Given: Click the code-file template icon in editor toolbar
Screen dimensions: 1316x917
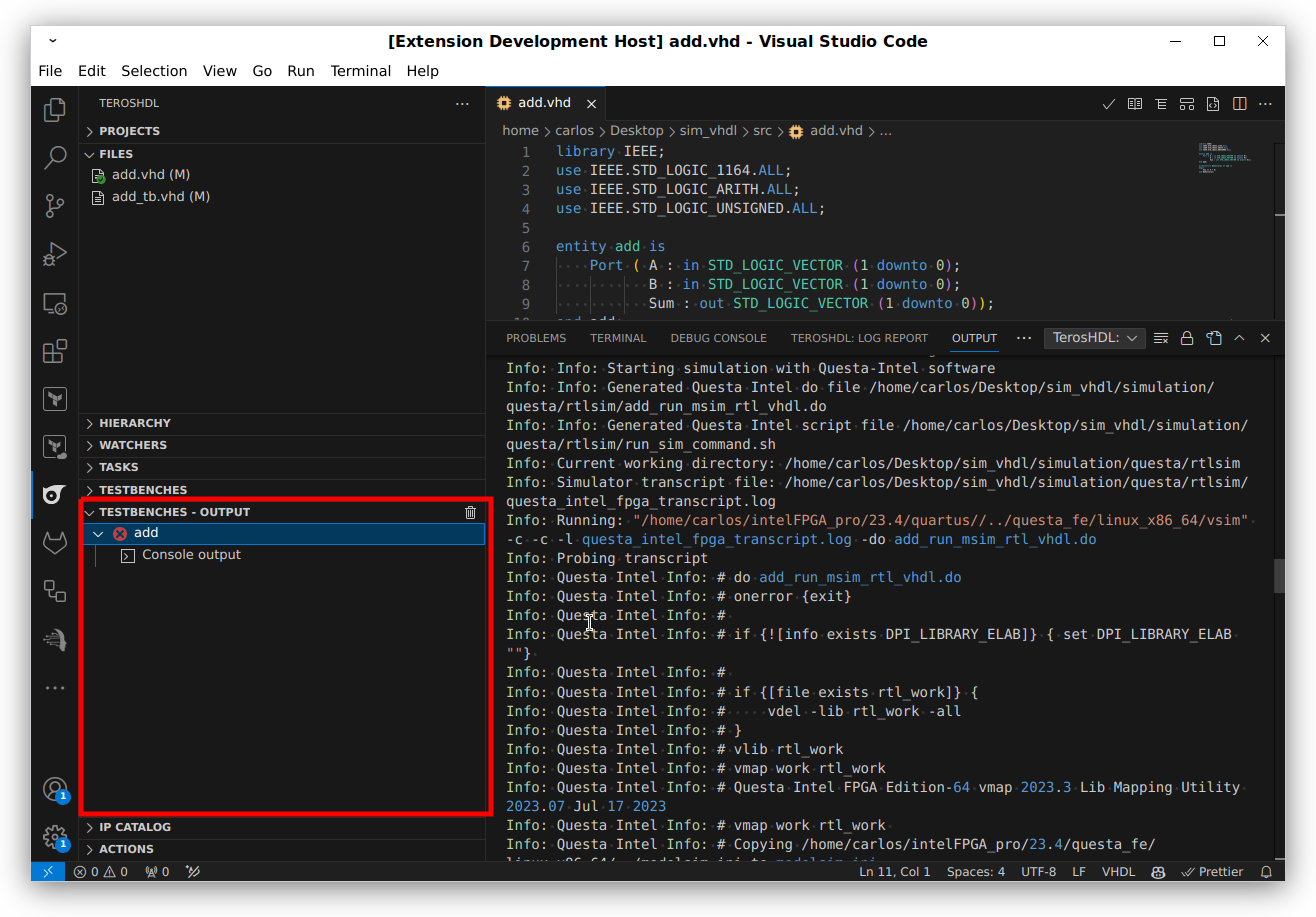Looking at the screenshot, I should click(x=1213, y=103).
